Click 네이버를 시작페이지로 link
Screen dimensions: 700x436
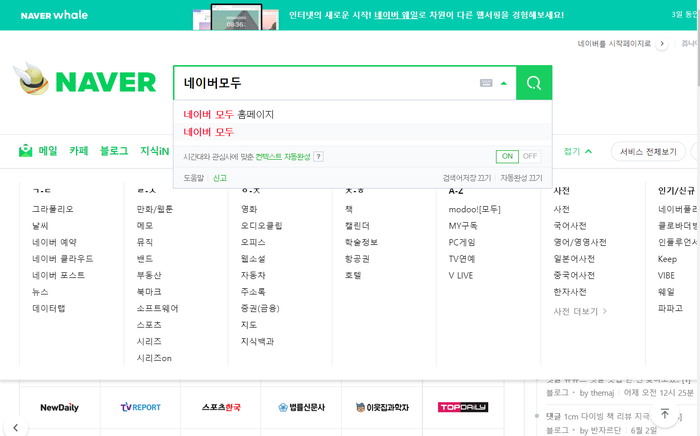[x=614, y=44]
